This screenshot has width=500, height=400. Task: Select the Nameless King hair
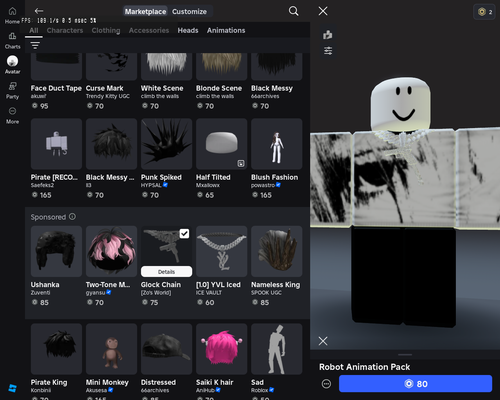(x=277, y=251)
